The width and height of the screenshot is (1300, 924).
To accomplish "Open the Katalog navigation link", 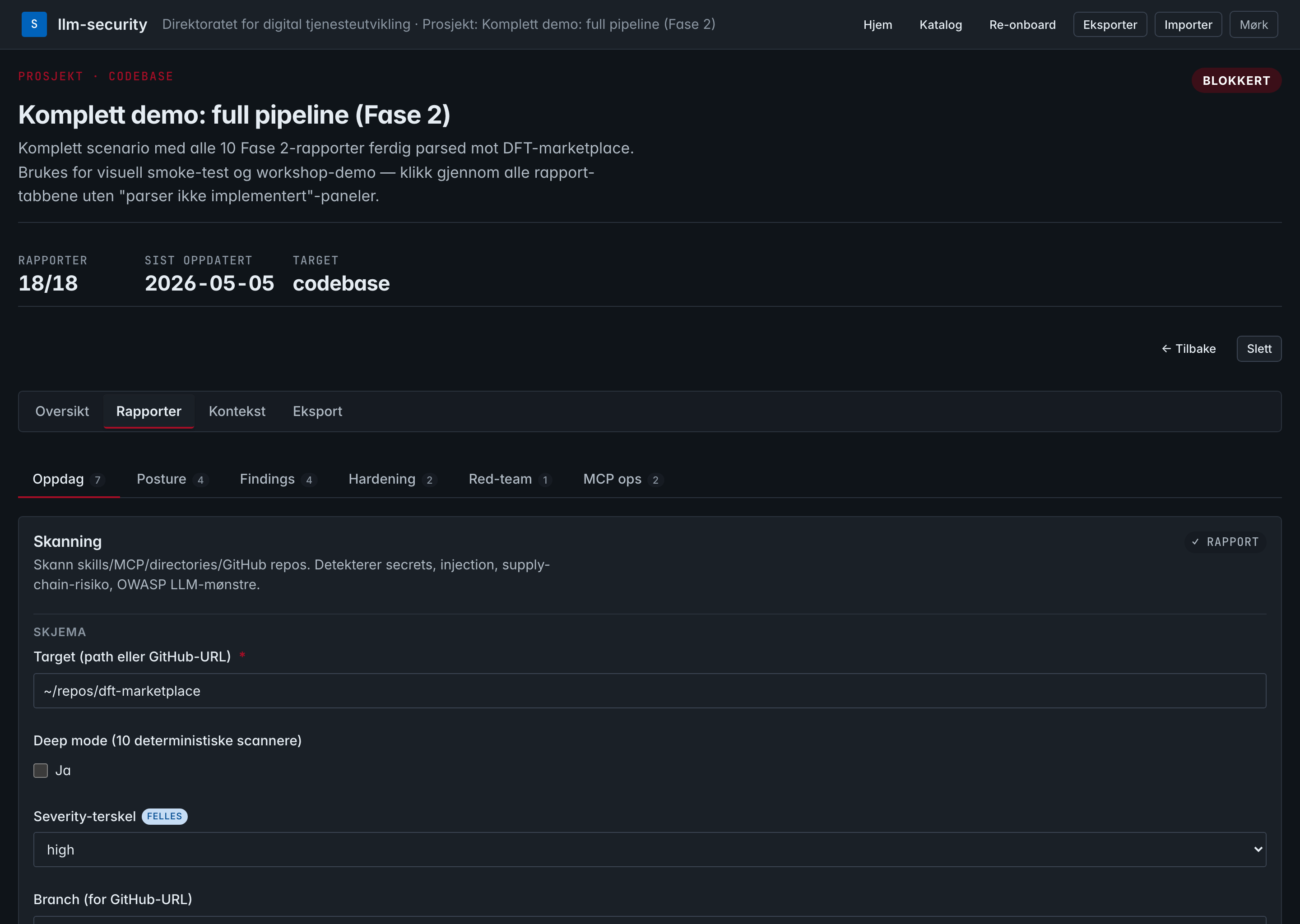I will 941,24.
